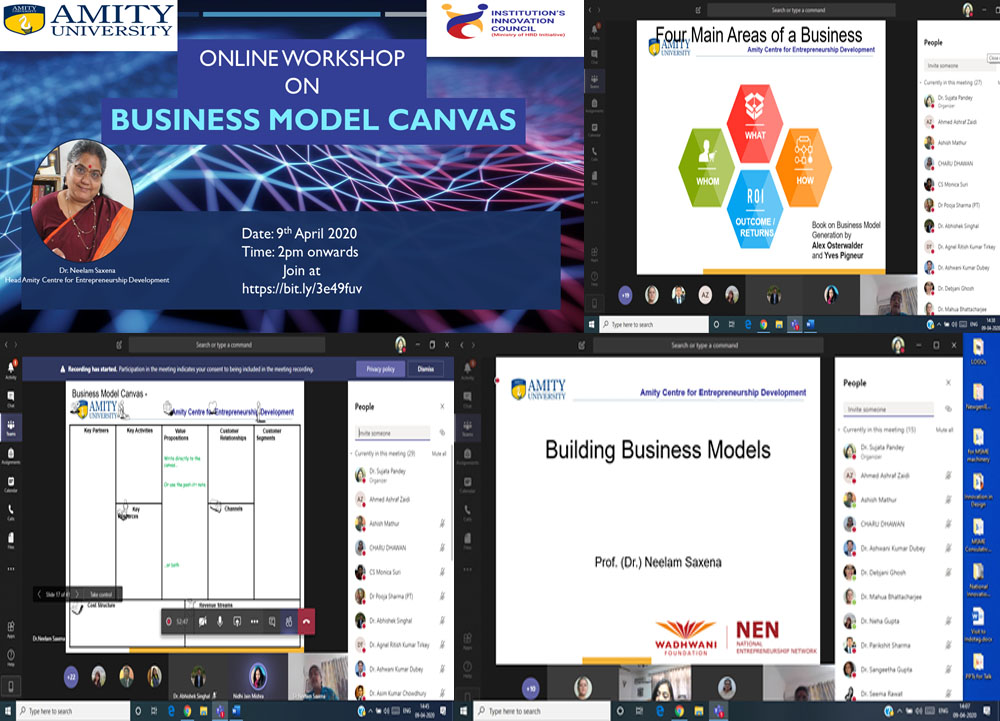Click 'Invite someone' field in Business Model Canvas window
Image resolution: width=1000 pixels, height=721 pixels.
(393, 433)
